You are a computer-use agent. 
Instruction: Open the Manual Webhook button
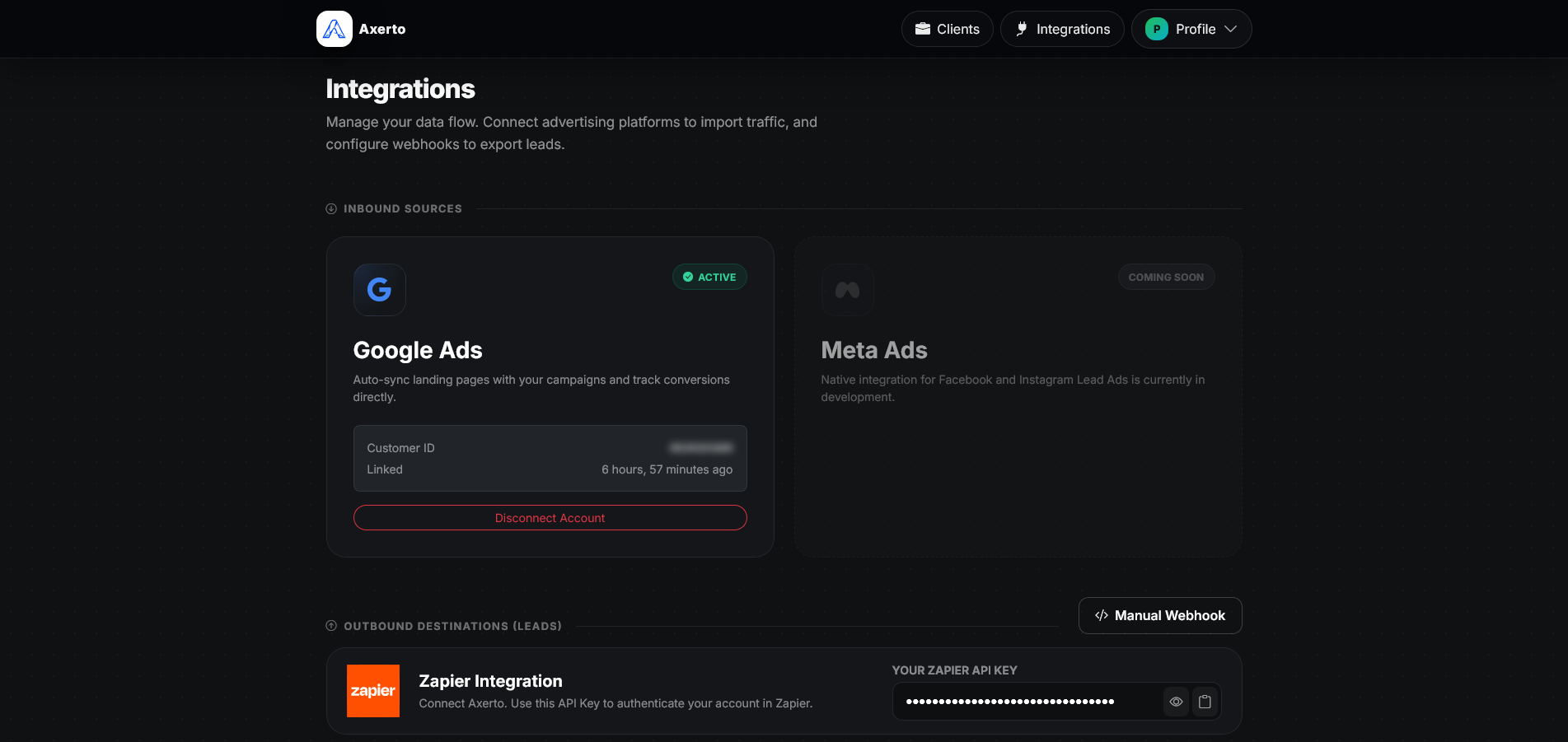click(1159, 615)
